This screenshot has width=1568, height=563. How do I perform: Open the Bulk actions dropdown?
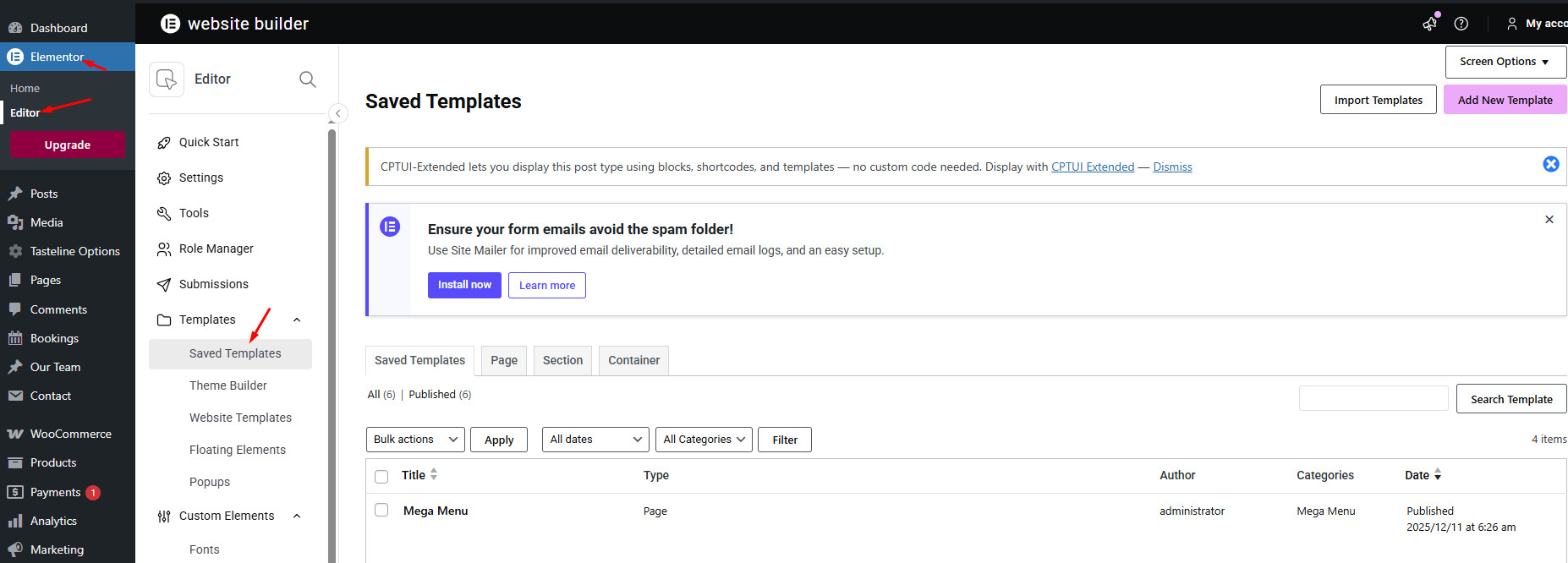pos(415,440)
